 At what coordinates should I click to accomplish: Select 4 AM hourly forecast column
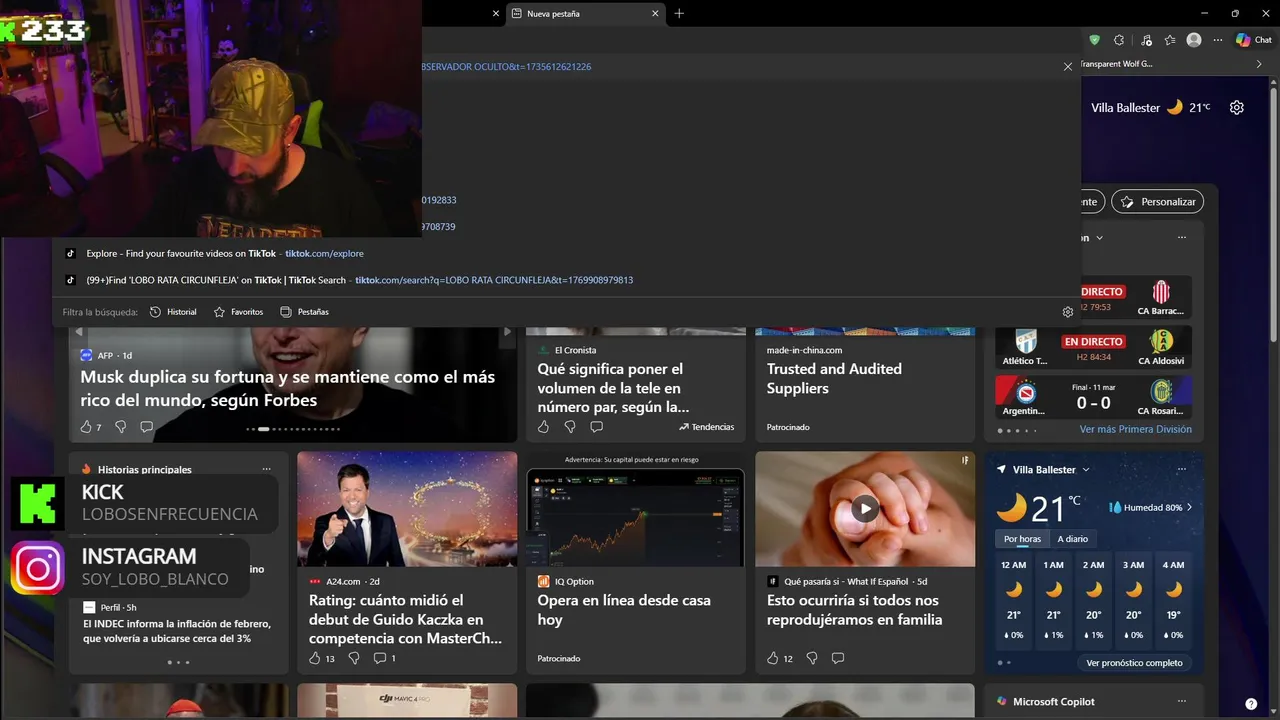tap(1173, 599)
